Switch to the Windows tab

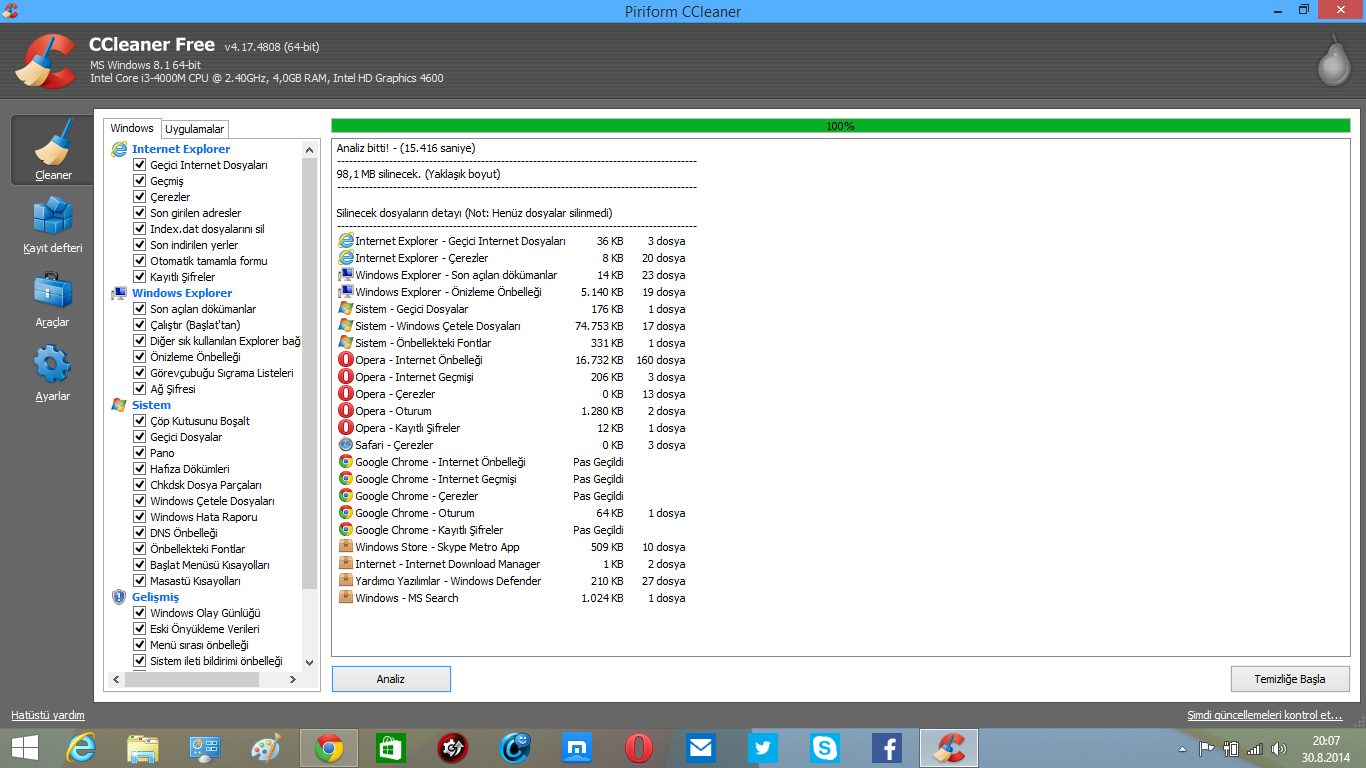pos(132,128)
